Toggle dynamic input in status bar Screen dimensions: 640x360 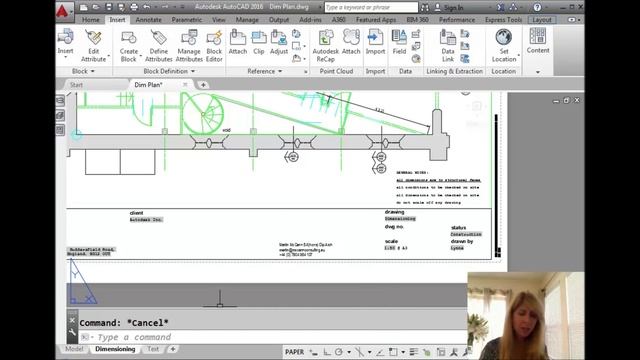pos(313,352)
